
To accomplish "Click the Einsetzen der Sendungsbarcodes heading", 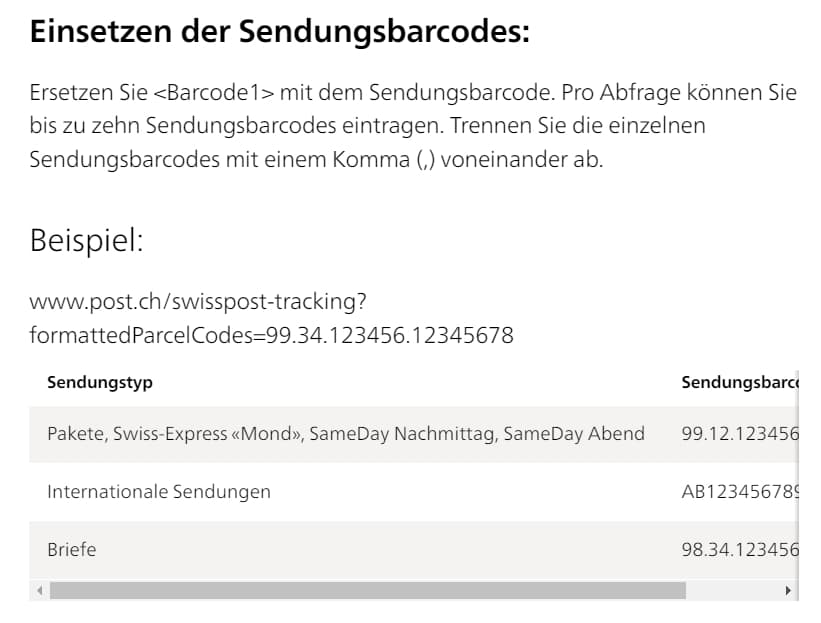I will click(279, 31).
